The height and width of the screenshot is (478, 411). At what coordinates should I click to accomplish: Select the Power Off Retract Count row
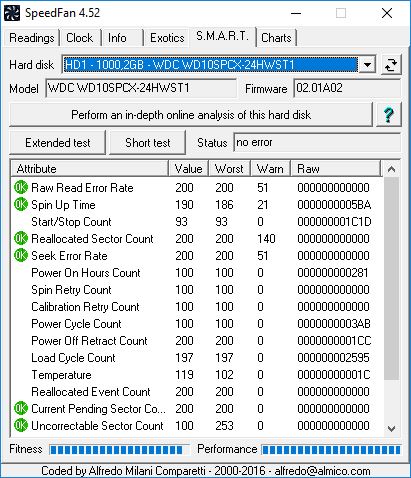point(197,341)
